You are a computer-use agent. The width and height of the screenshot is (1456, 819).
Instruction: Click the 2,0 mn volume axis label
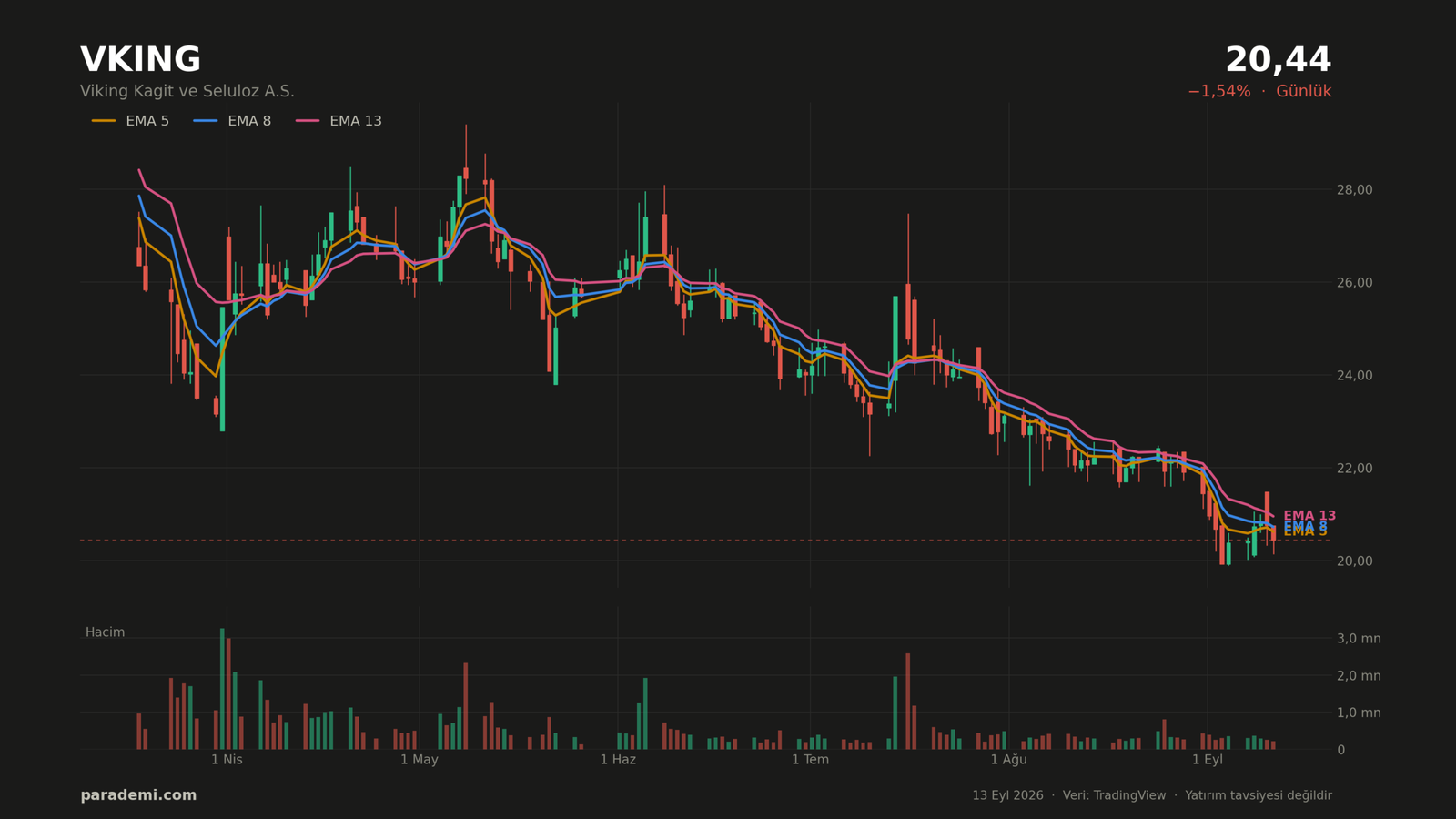pos(1359,676)
